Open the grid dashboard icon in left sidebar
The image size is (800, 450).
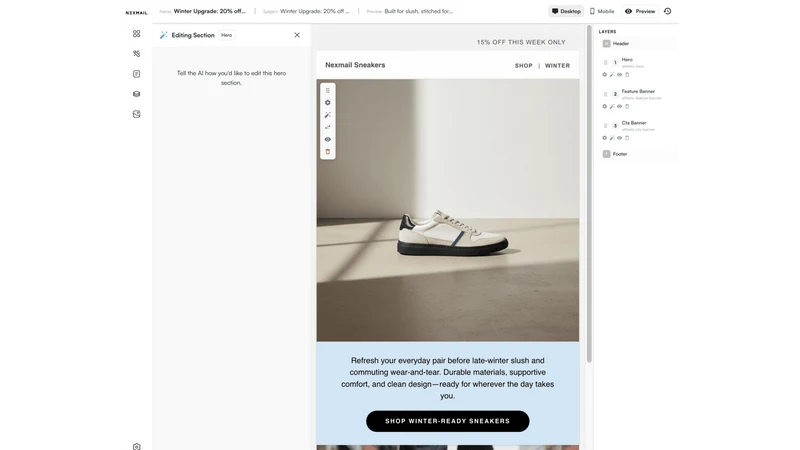[x=136, y=33]
